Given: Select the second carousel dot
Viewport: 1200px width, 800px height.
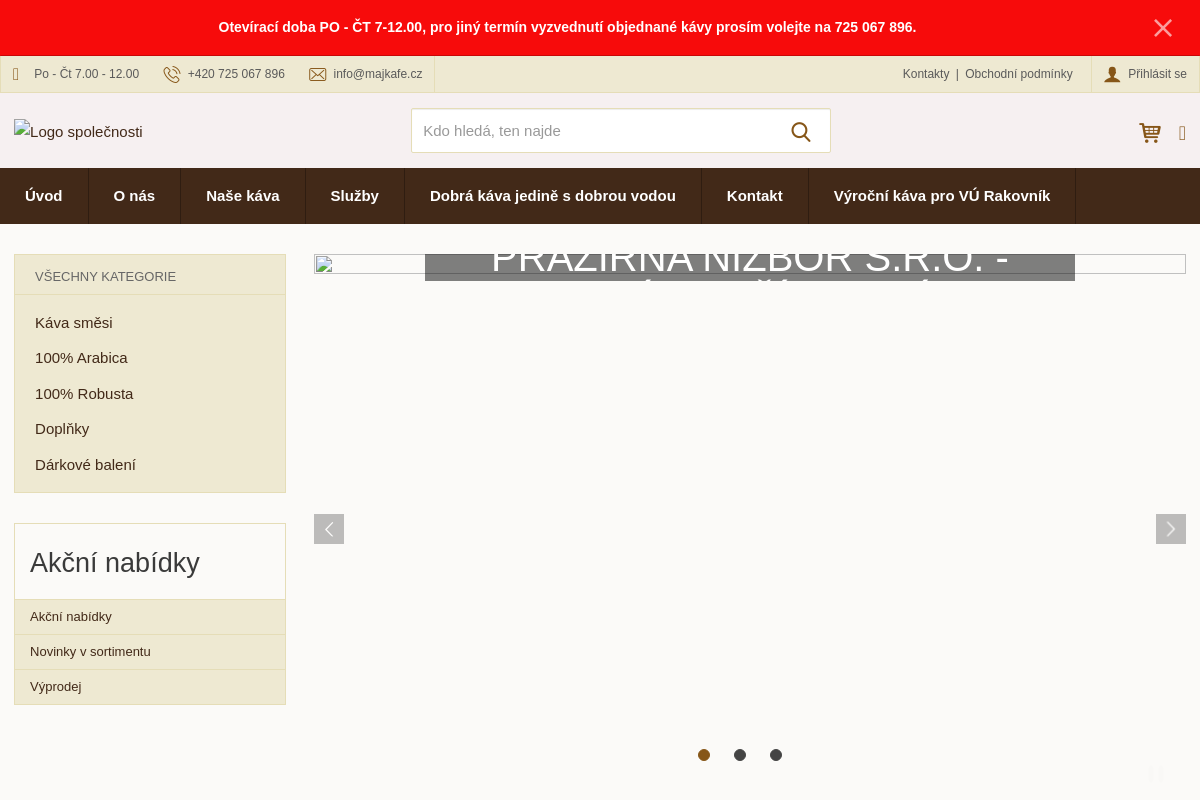Looking at the screenshot, I should [740, 755].
